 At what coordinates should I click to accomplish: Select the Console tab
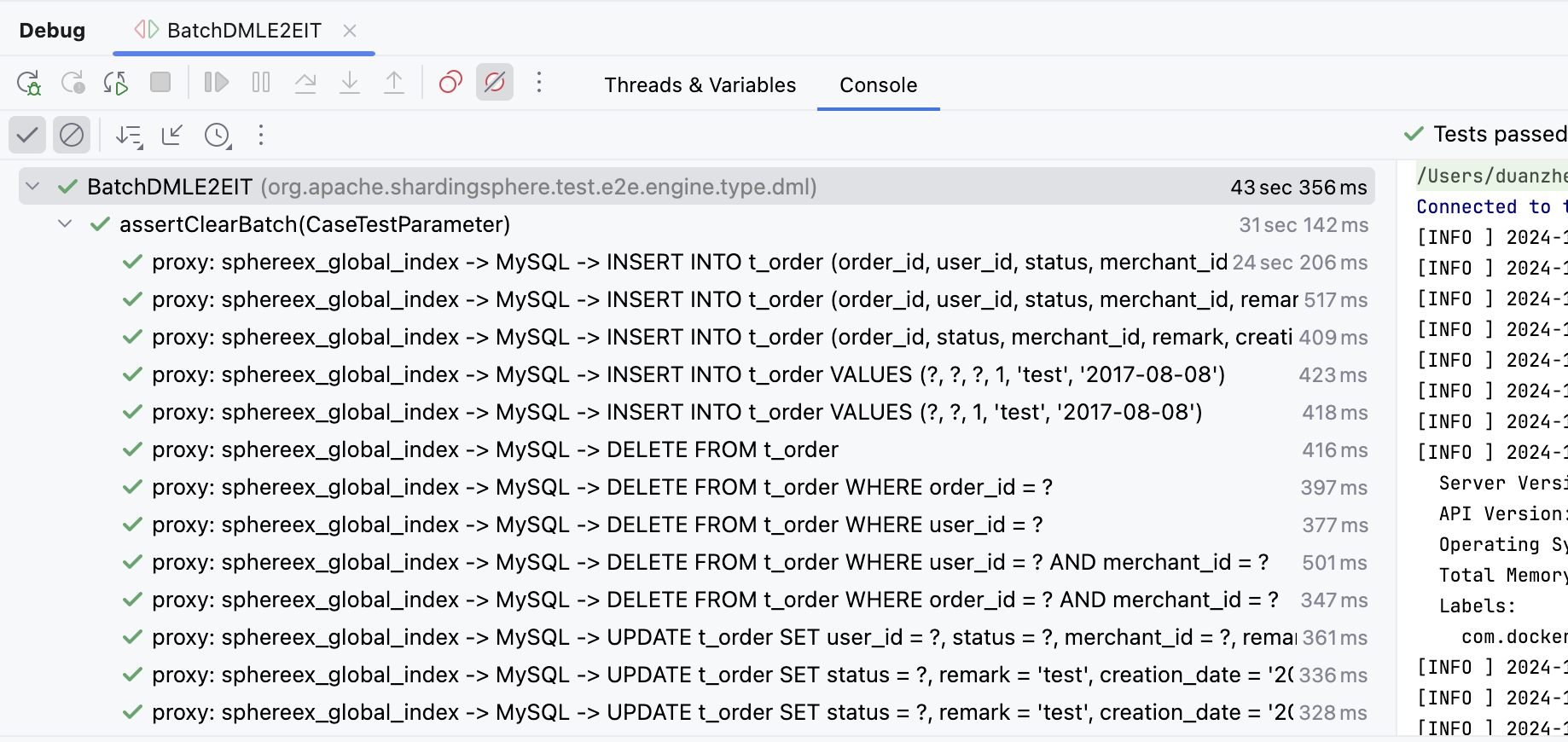click(878, 85)
